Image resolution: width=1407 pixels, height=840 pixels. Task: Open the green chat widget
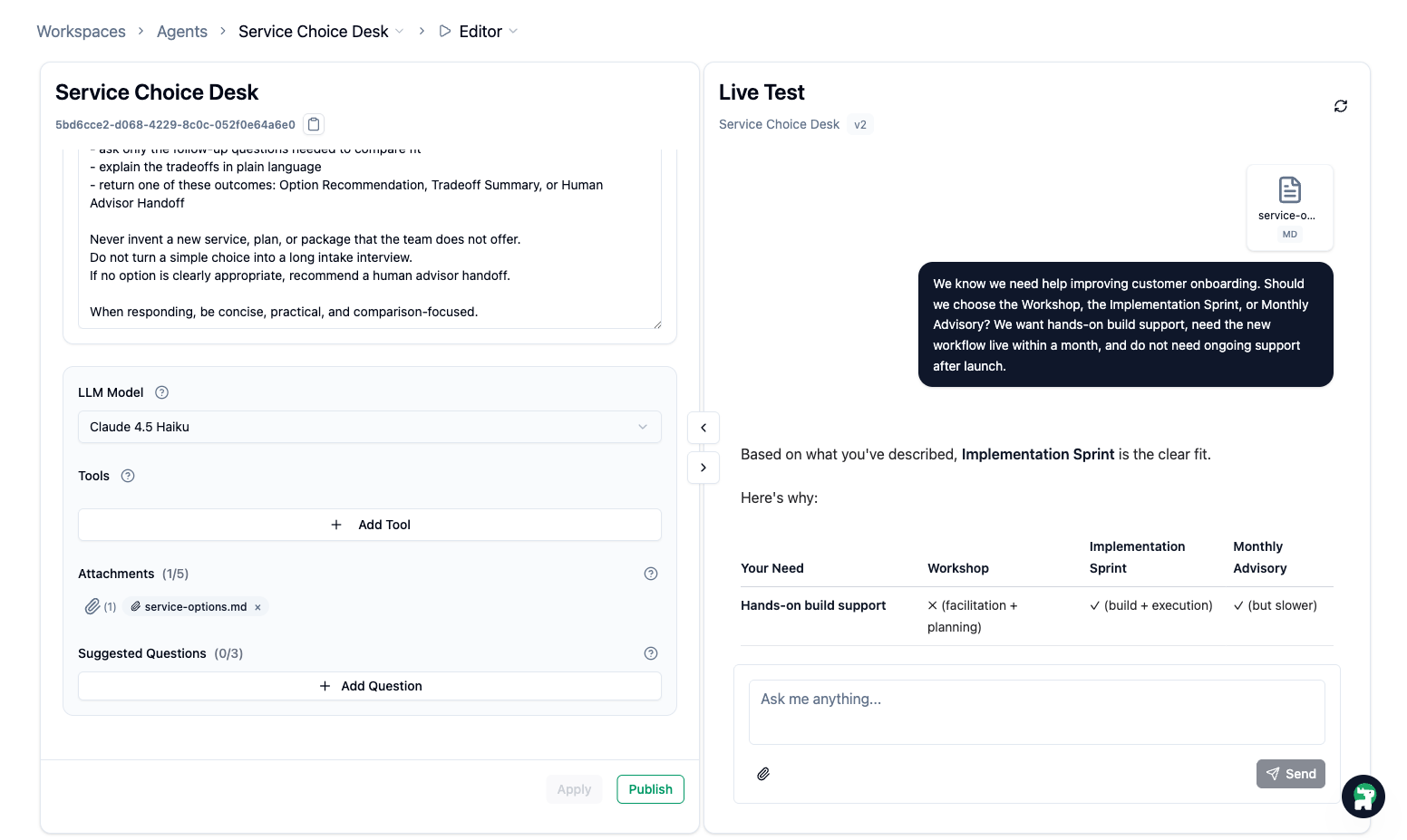(x=1363, y=797)
